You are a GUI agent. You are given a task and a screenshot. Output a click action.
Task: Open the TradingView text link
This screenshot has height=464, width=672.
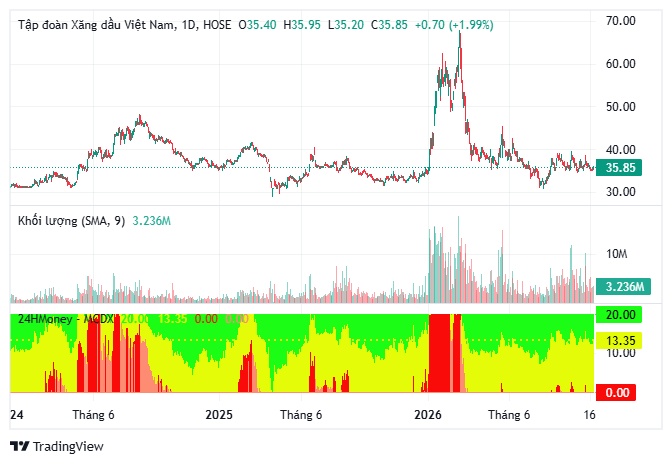[x=68, y=446]
